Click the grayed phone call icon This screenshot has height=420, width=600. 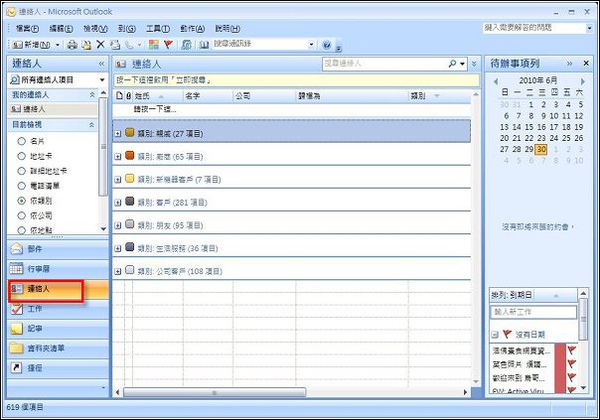129,45
